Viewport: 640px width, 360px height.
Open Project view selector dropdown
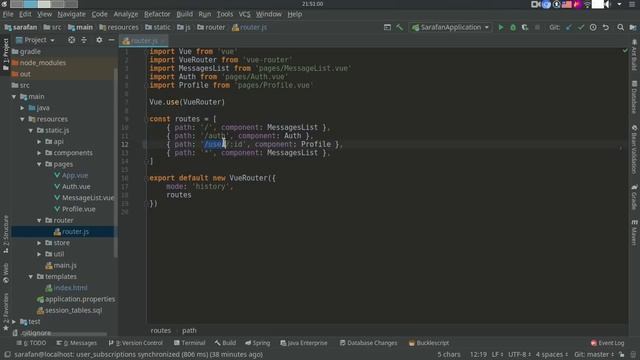point(35,40)
